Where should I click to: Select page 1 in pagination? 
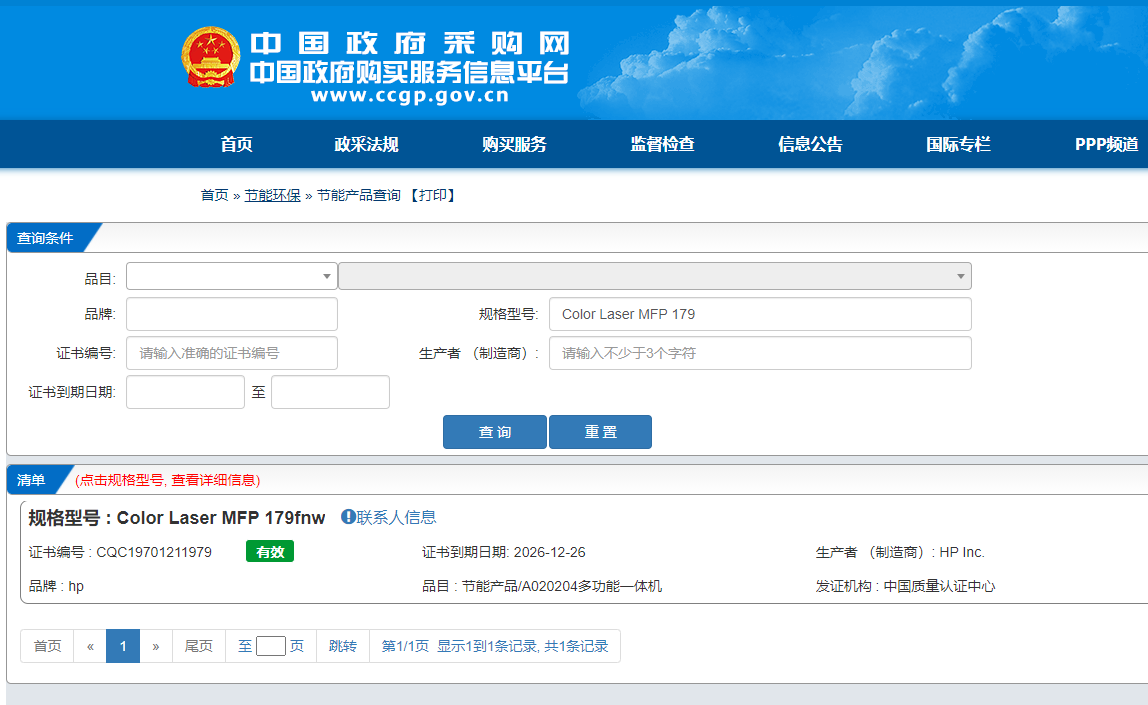pyautogui.click(x=123, y=646)
